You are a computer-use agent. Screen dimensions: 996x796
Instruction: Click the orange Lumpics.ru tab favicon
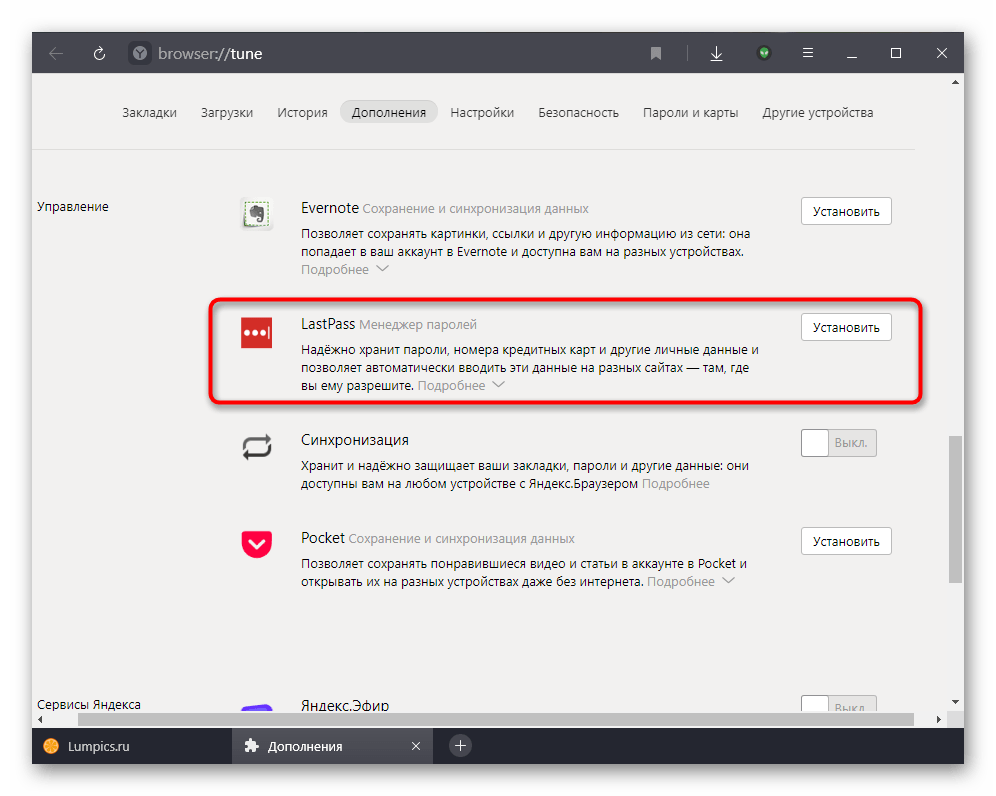51,746
